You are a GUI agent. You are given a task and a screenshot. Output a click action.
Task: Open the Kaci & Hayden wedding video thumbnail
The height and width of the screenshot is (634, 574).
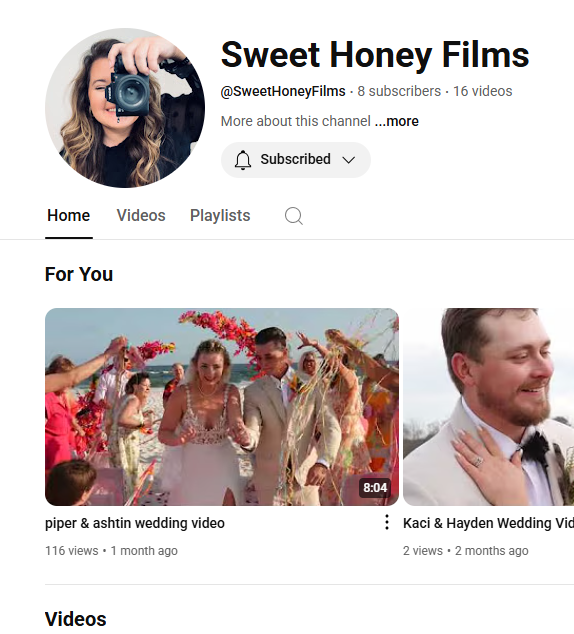coord(488,407)
